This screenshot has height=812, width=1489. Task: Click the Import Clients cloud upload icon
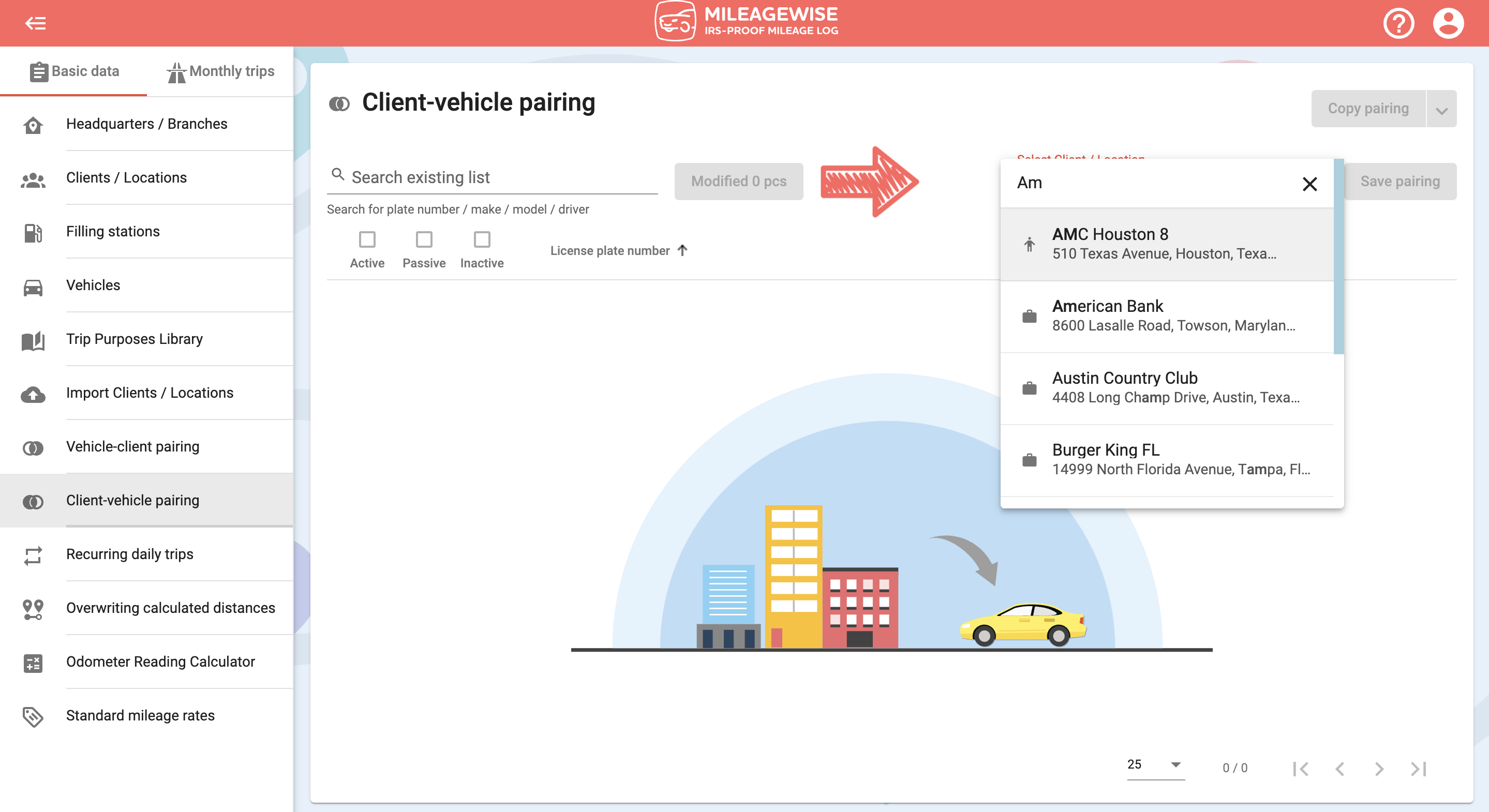tap(33, 394)
